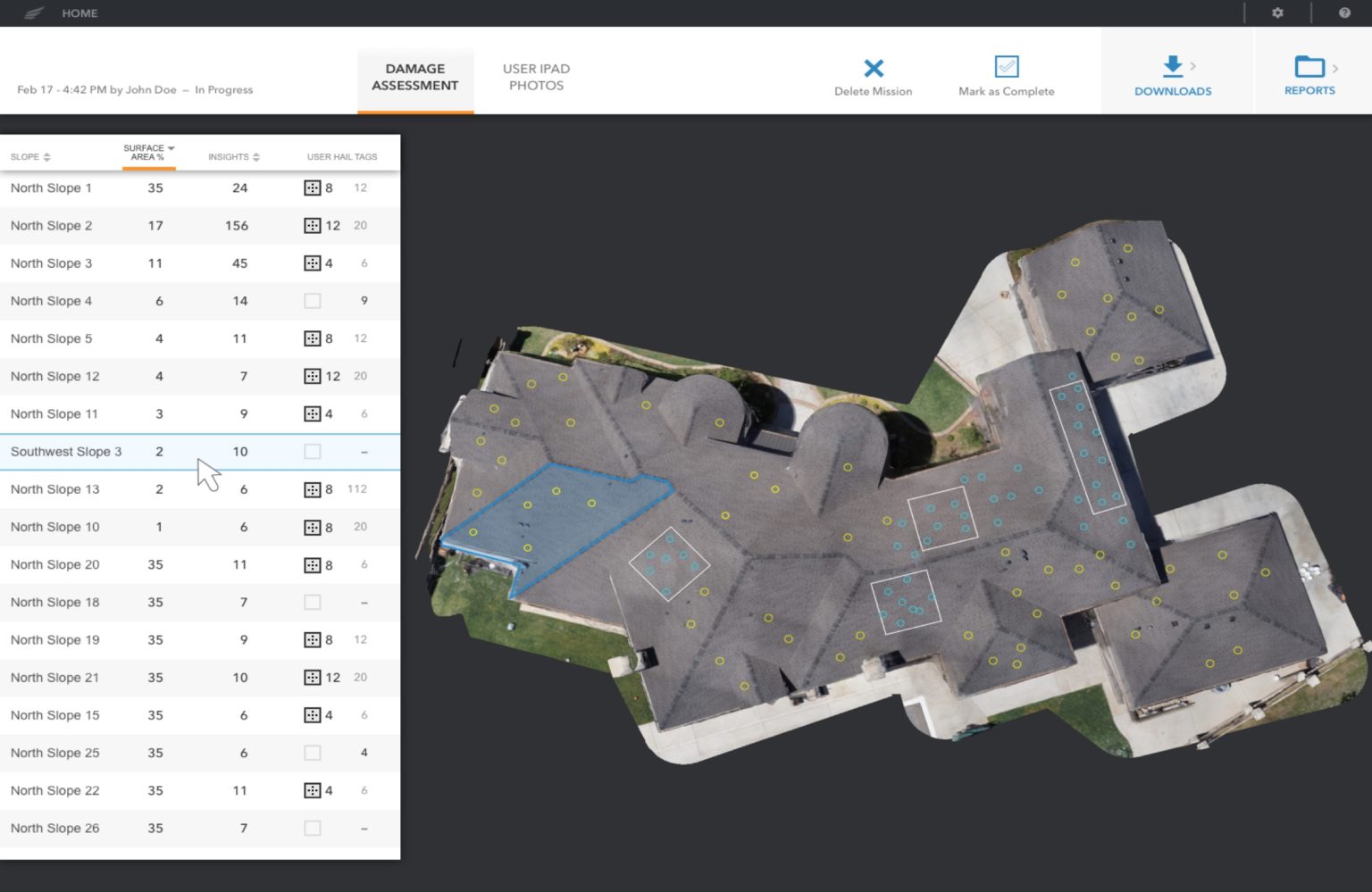Screen dimensions: 1372x892
Task: Click the settings gear icon
Action: point(1277,13)
